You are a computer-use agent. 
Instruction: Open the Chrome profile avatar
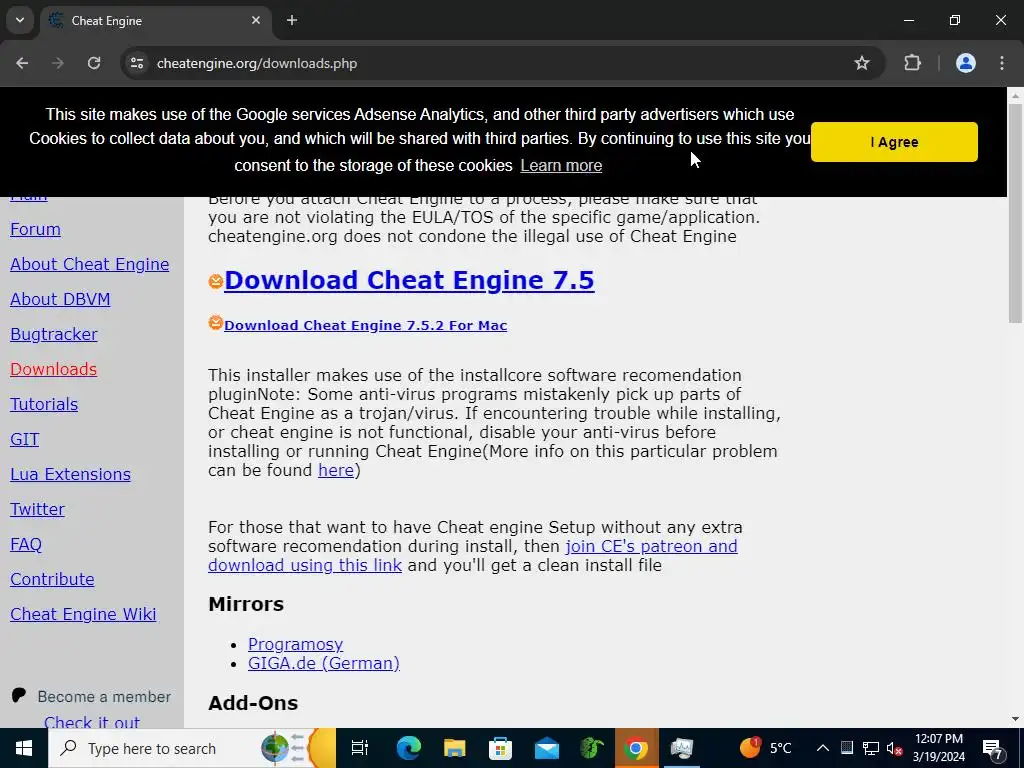click(x=966, y=63)
